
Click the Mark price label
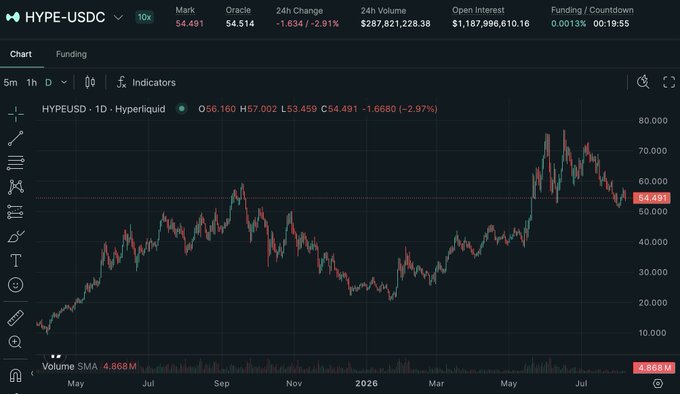[x=185, y=10]
